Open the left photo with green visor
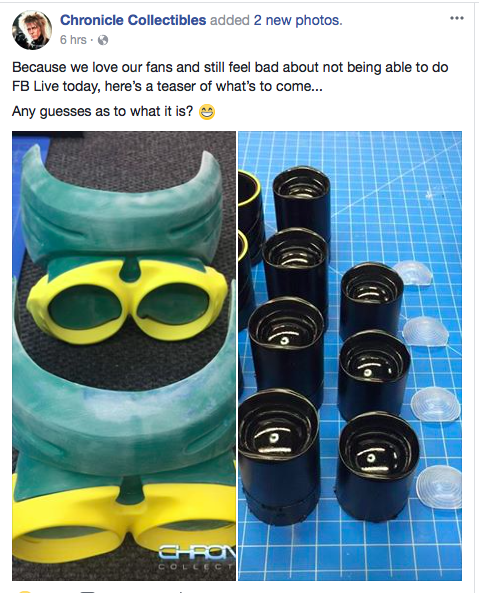The width and height of the screenshot is (479, 593). 124,355
